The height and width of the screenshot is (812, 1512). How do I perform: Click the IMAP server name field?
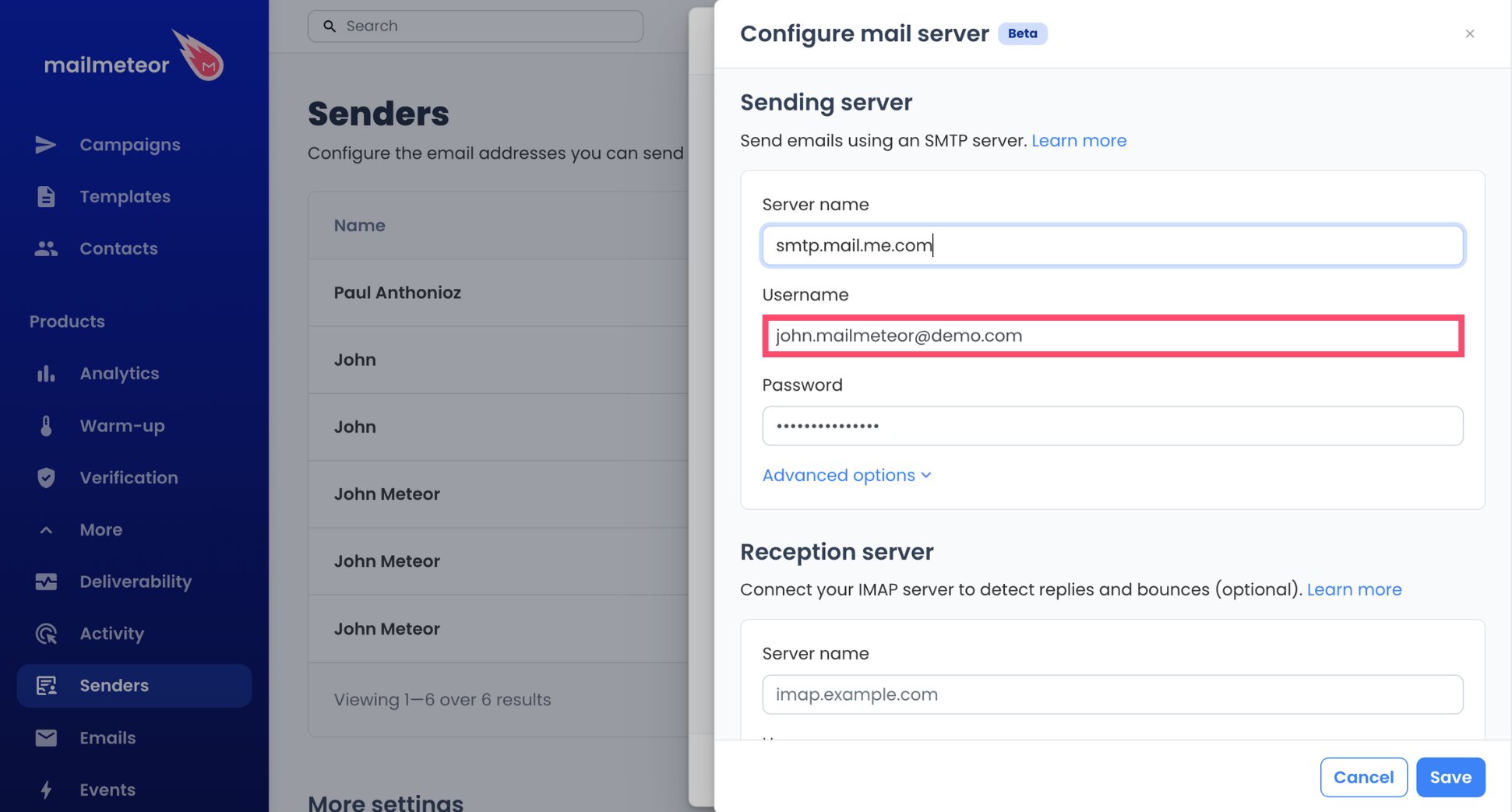(1112, 694)
